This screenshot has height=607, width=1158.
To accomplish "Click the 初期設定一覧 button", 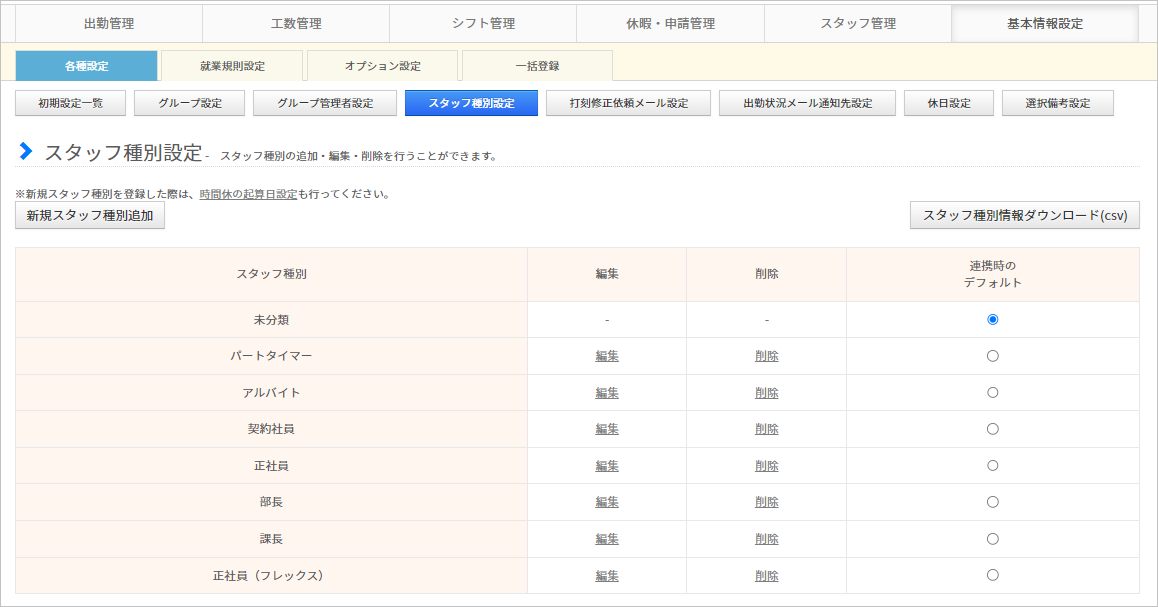I will tap(71, 103).
